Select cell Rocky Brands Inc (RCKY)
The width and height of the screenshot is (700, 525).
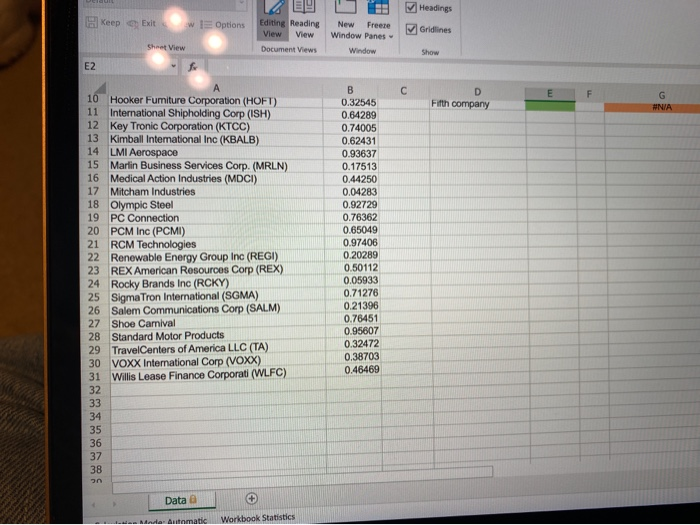218,283
